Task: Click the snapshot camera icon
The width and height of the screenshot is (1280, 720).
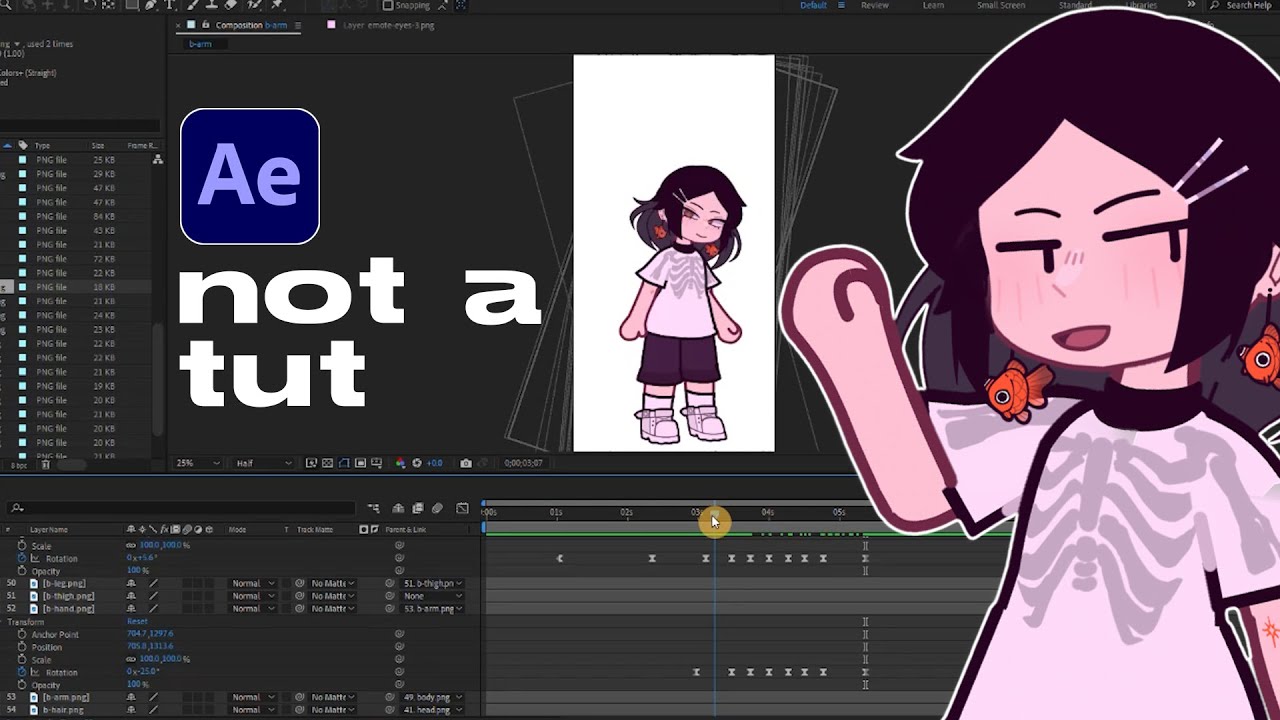Action: (x=466, y=463)
